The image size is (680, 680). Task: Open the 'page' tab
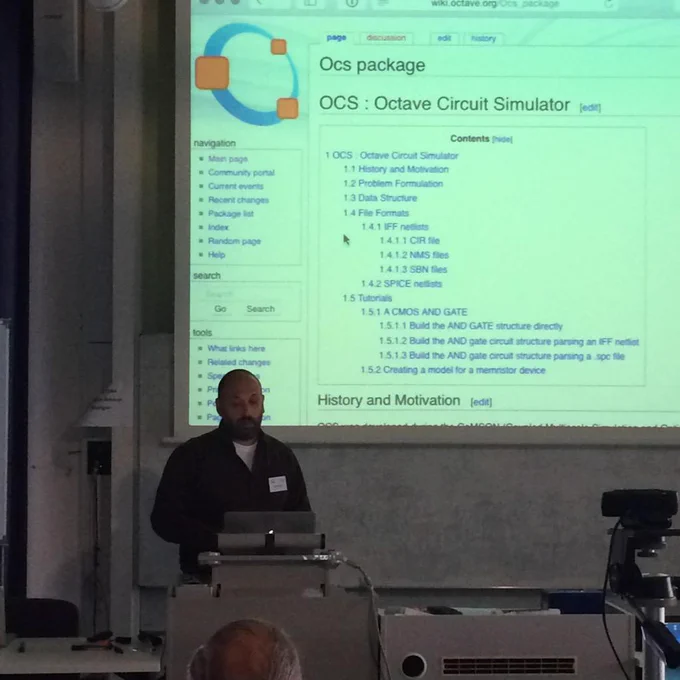pos(336,38)
